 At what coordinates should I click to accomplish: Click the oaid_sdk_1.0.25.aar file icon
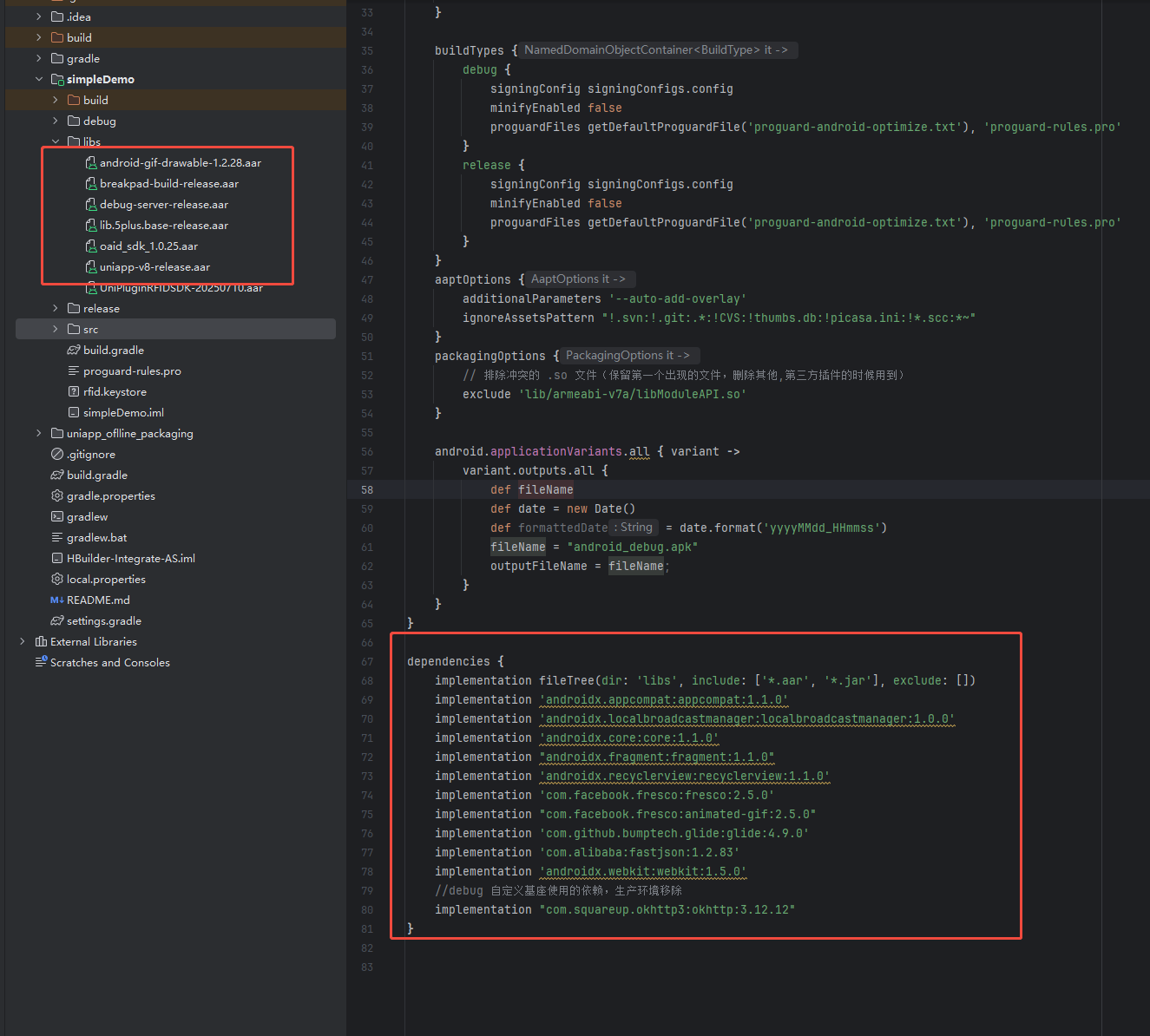point(90,246)
